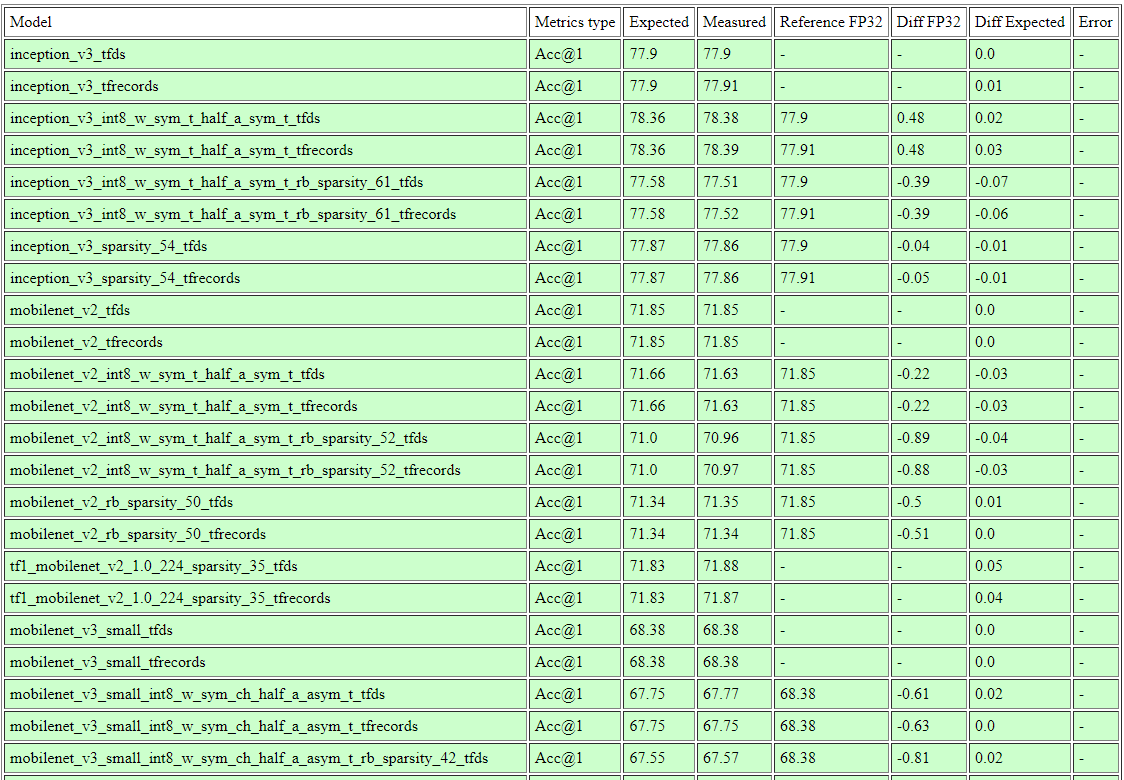This screenshot has width=1124, height=780.
Task: Select inception_v3_int8_w_sym_t_half_a_sym_t_tfds model name
Action: (165, 118)
